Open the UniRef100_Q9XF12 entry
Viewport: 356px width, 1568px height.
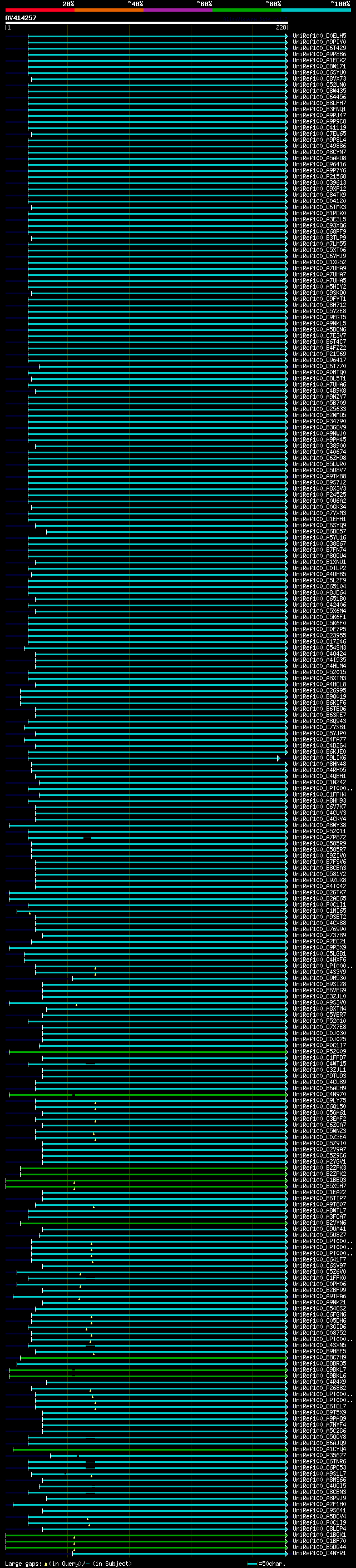coord(319,189)
